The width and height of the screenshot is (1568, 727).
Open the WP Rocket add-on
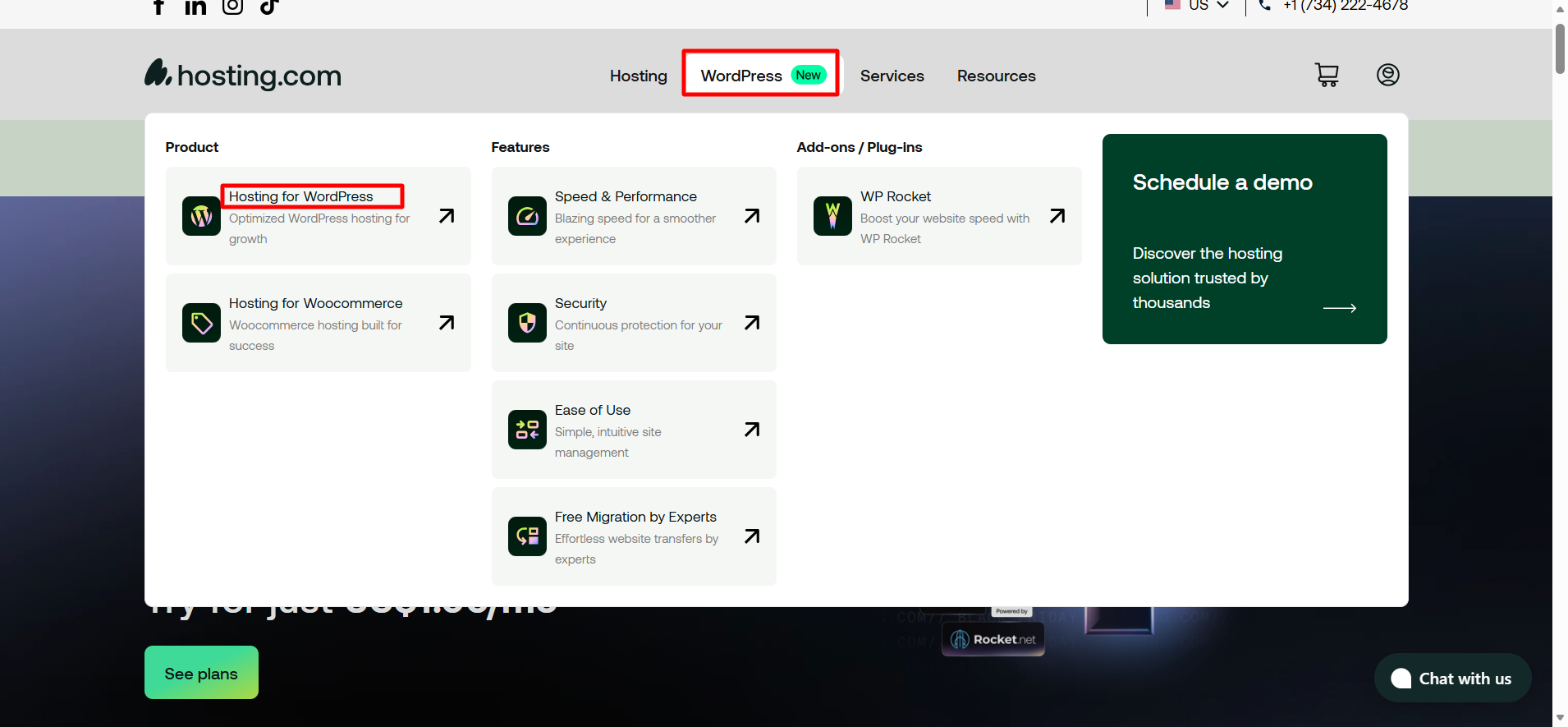tap(896, 196)
